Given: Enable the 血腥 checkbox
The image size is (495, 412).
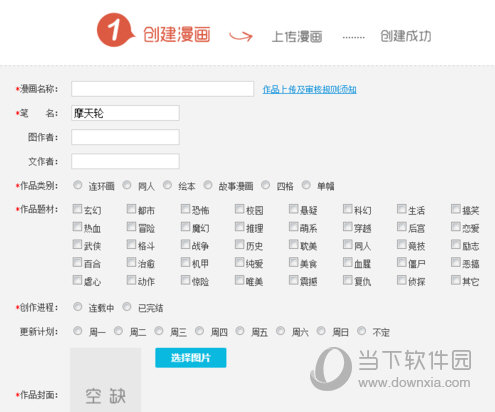Looking at the screenshot, I should point(348,262).
